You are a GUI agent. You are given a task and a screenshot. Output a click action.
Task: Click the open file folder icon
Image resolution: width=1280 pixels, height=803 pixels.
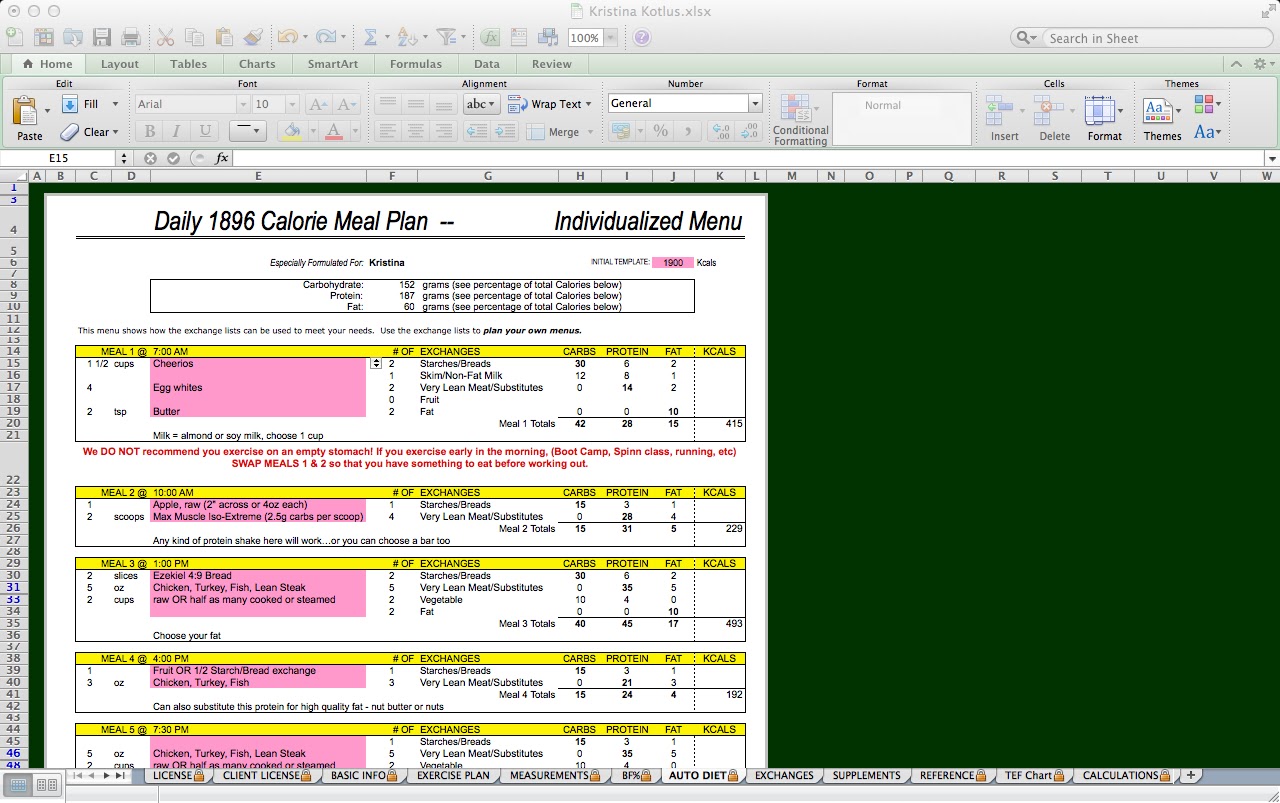pos(72,37)
